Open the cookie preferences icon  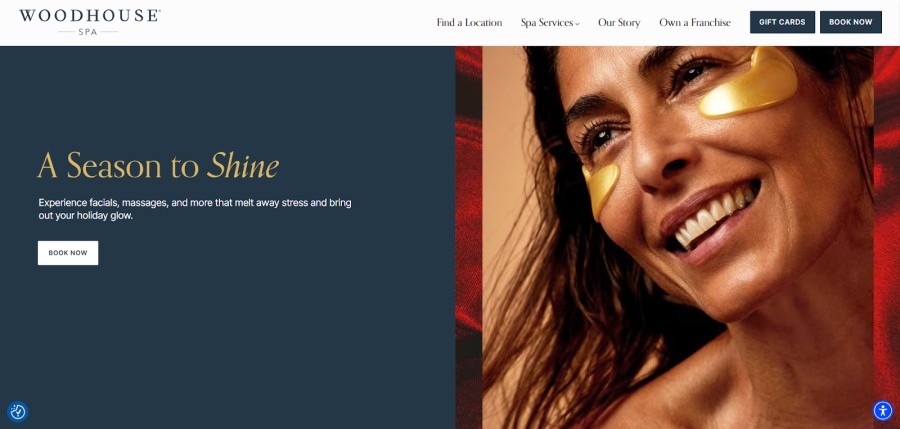(x=18, y=412)
